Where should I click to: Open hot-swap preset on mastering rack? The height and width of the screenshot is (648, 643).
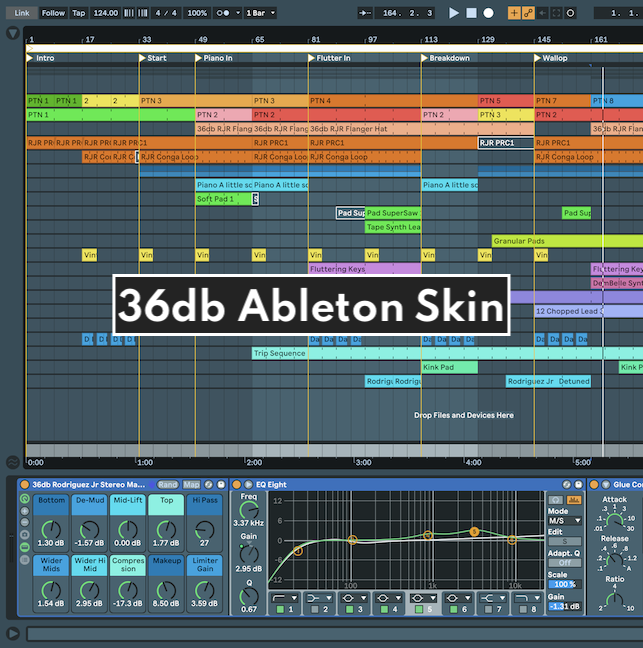209,484
